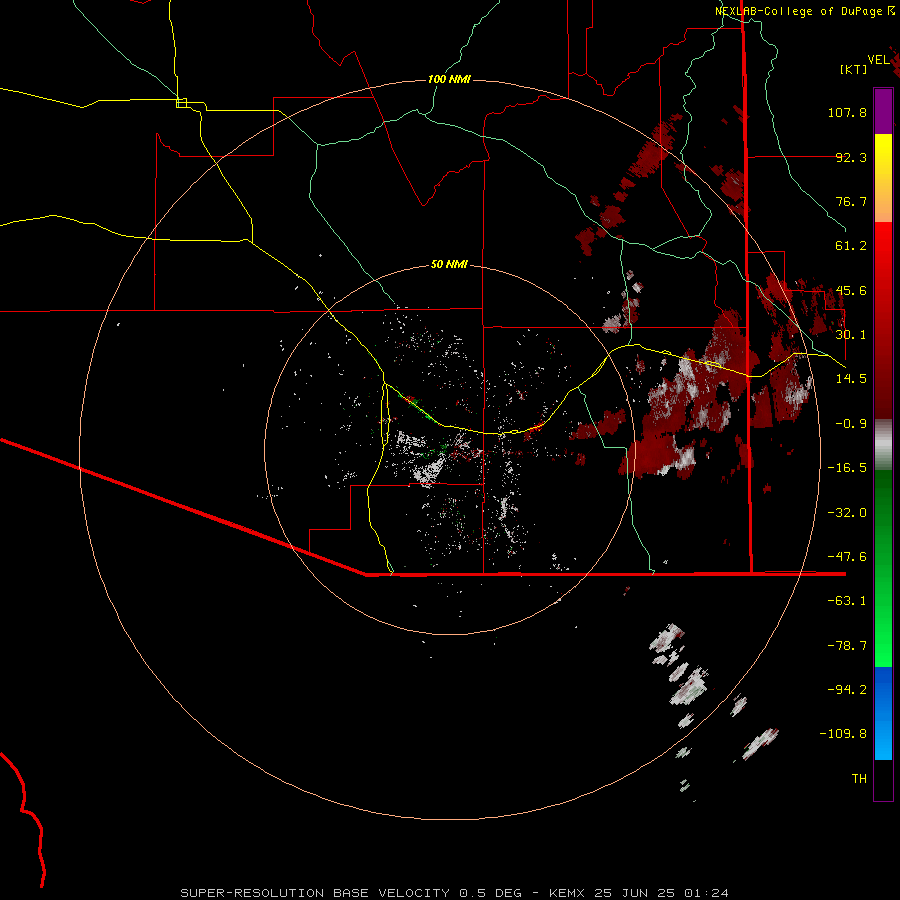900x900 pixels.
Task: Click the [KT] units label
Action: (x=854, y=69)
